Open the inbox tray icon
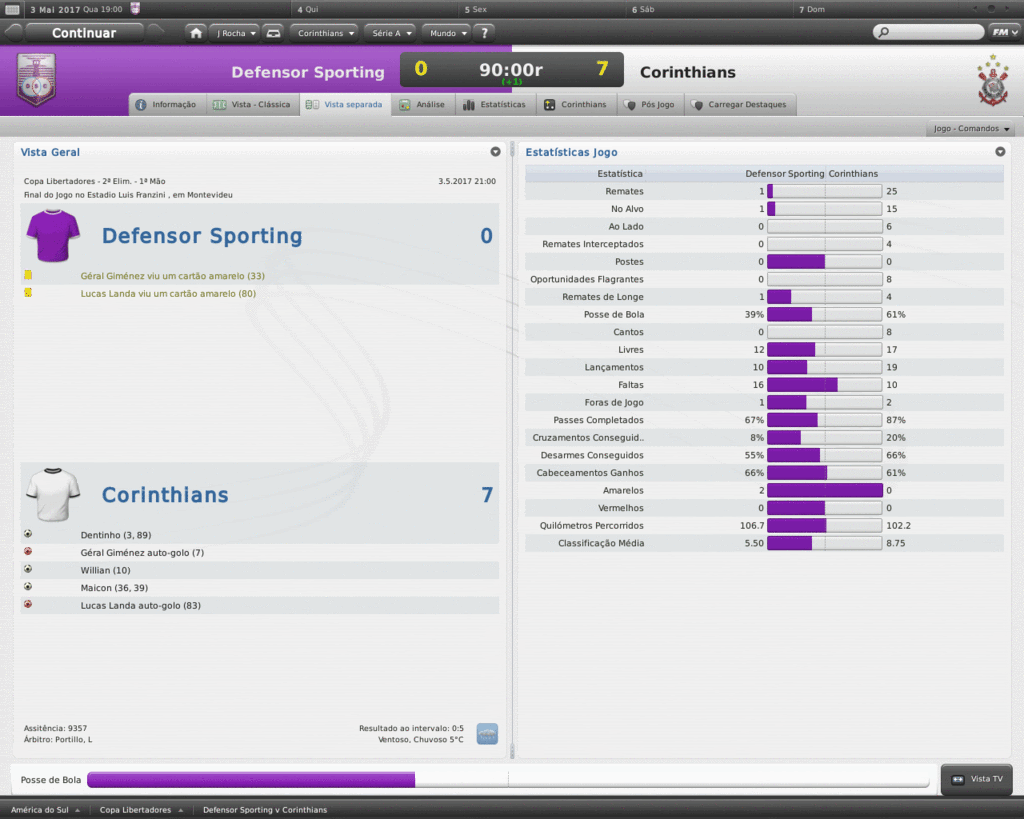Viewport: 1024px width, 819px height. coord(274,33)
